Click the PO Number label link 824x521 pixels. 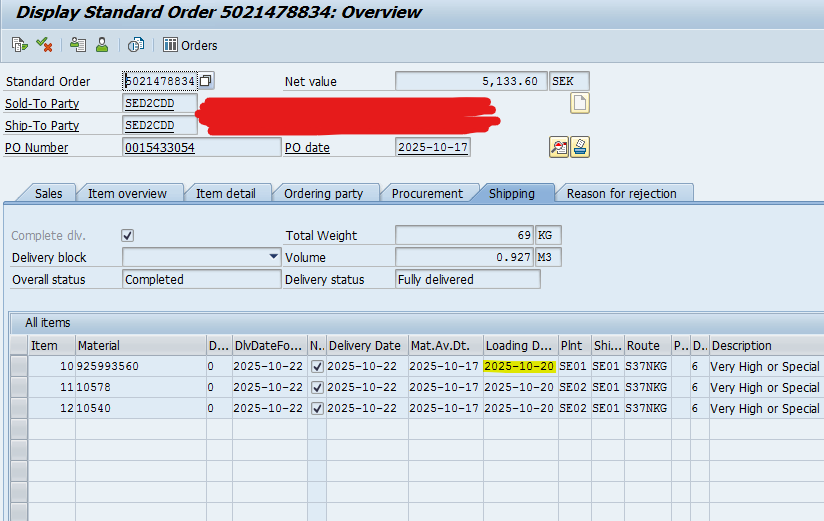point(36,148)
